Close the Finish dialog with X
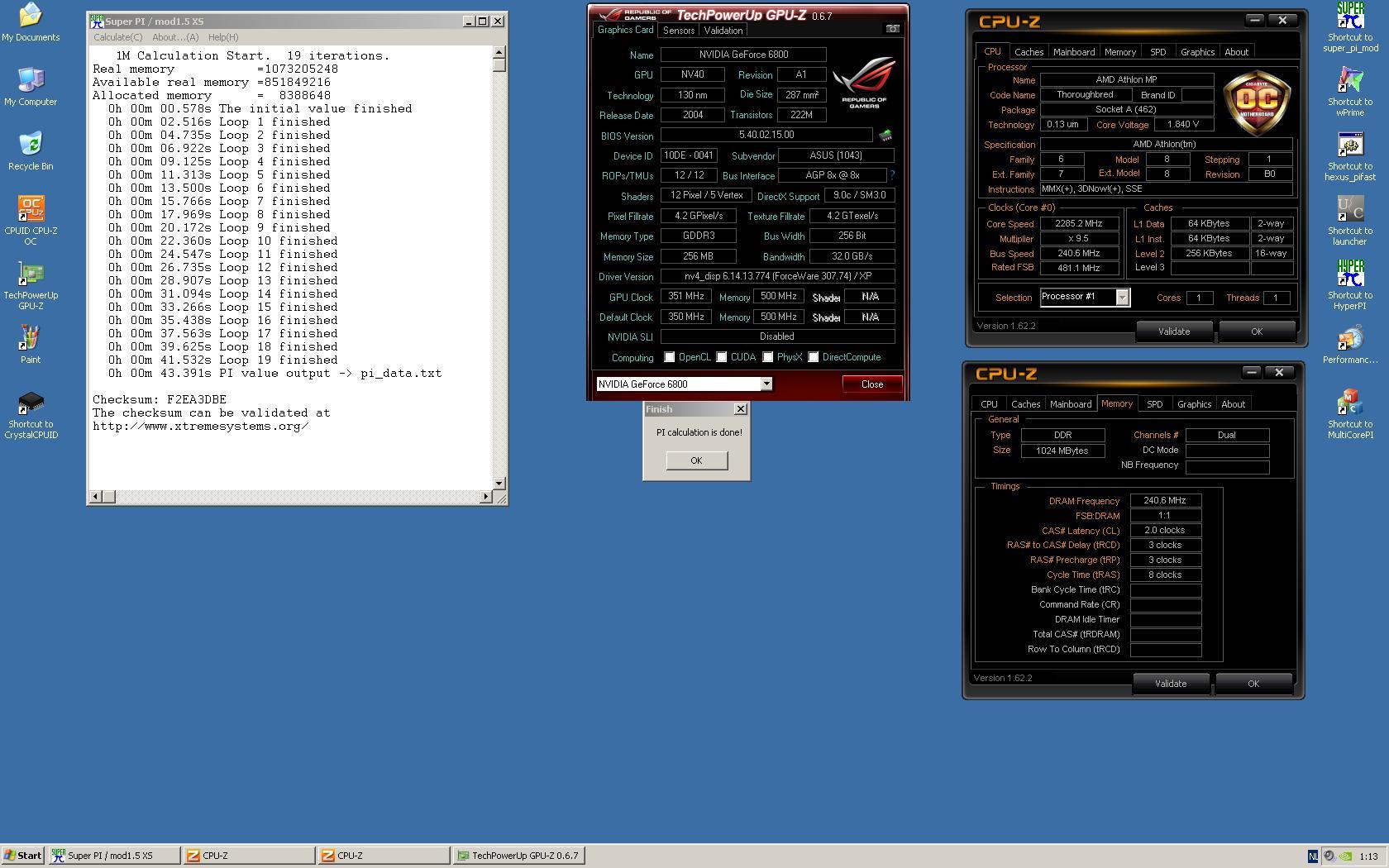The image size is (1389, 868). [741, 409]
